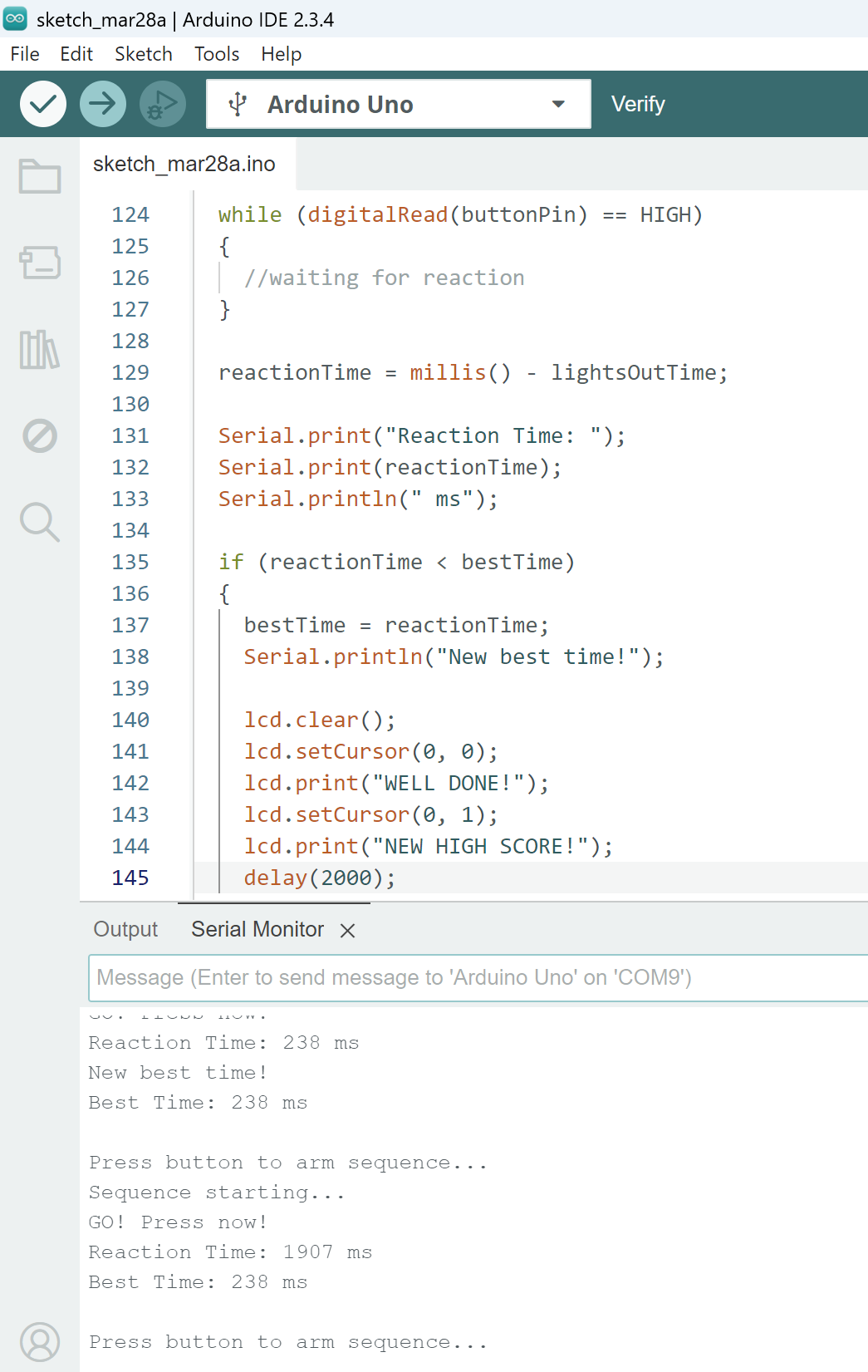Click line number 145 in gutter
This screenshot has width=868, height=1372.
(x=130, y=878)
